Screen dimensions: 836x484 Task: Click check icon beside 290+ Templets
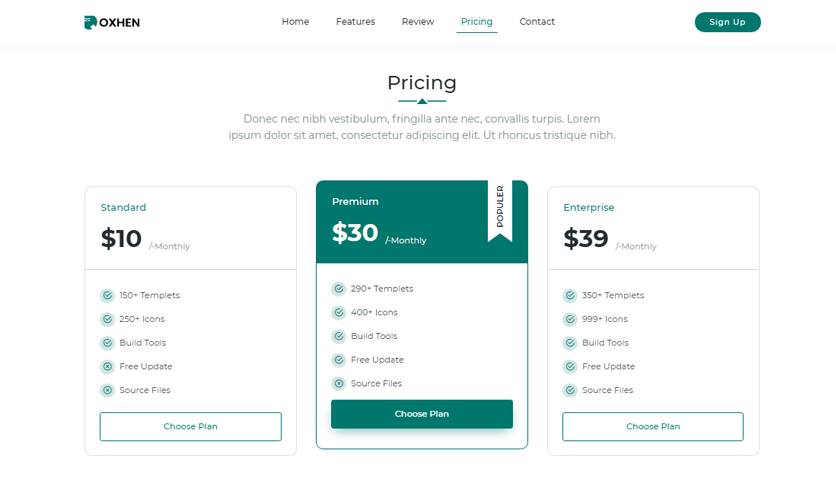pos(339,289)
